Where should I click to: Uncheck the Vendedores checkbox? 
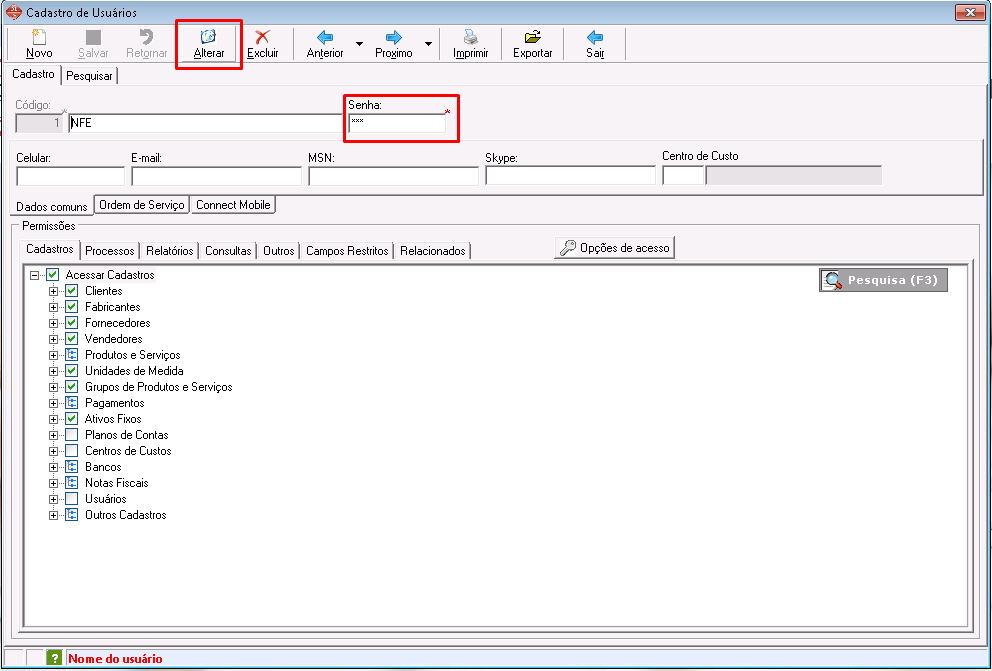(x=71, y=339)
